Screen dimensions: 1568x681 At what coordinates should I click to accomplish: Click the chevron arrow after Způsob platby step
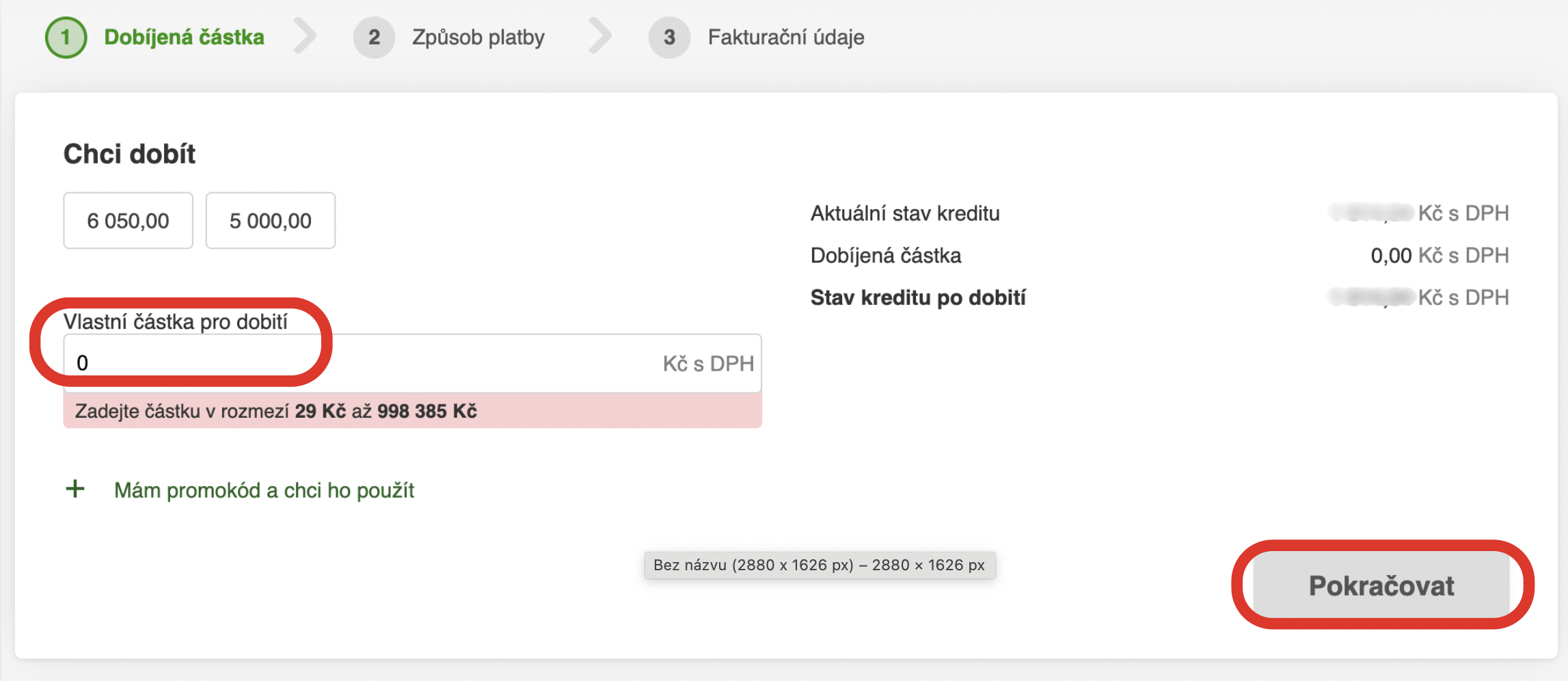(600, 36)
